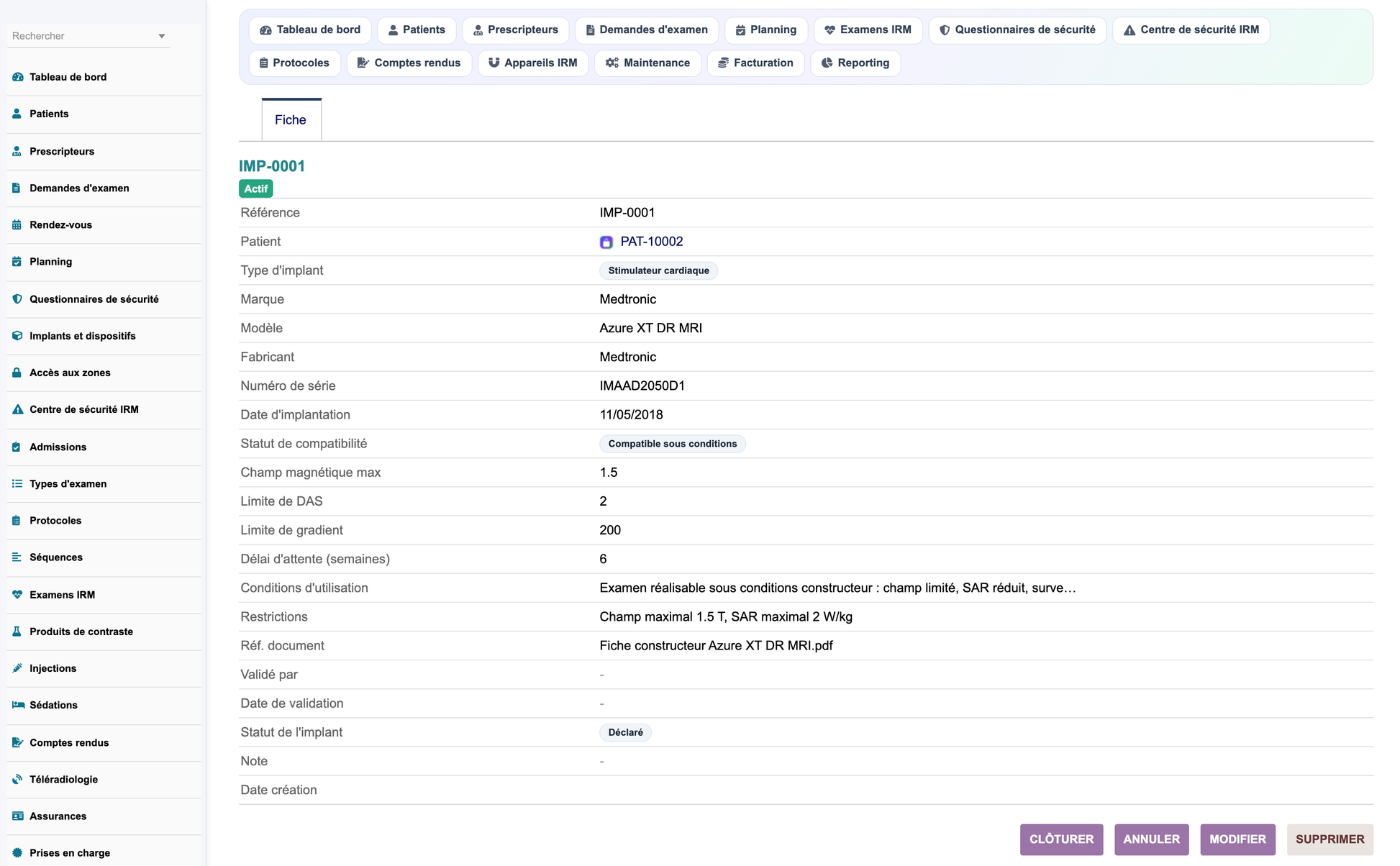Image resolution: width=1400 pixels, height=866 pixels.
Task: Click the MODIFIER button
Action: [1237, 839]
